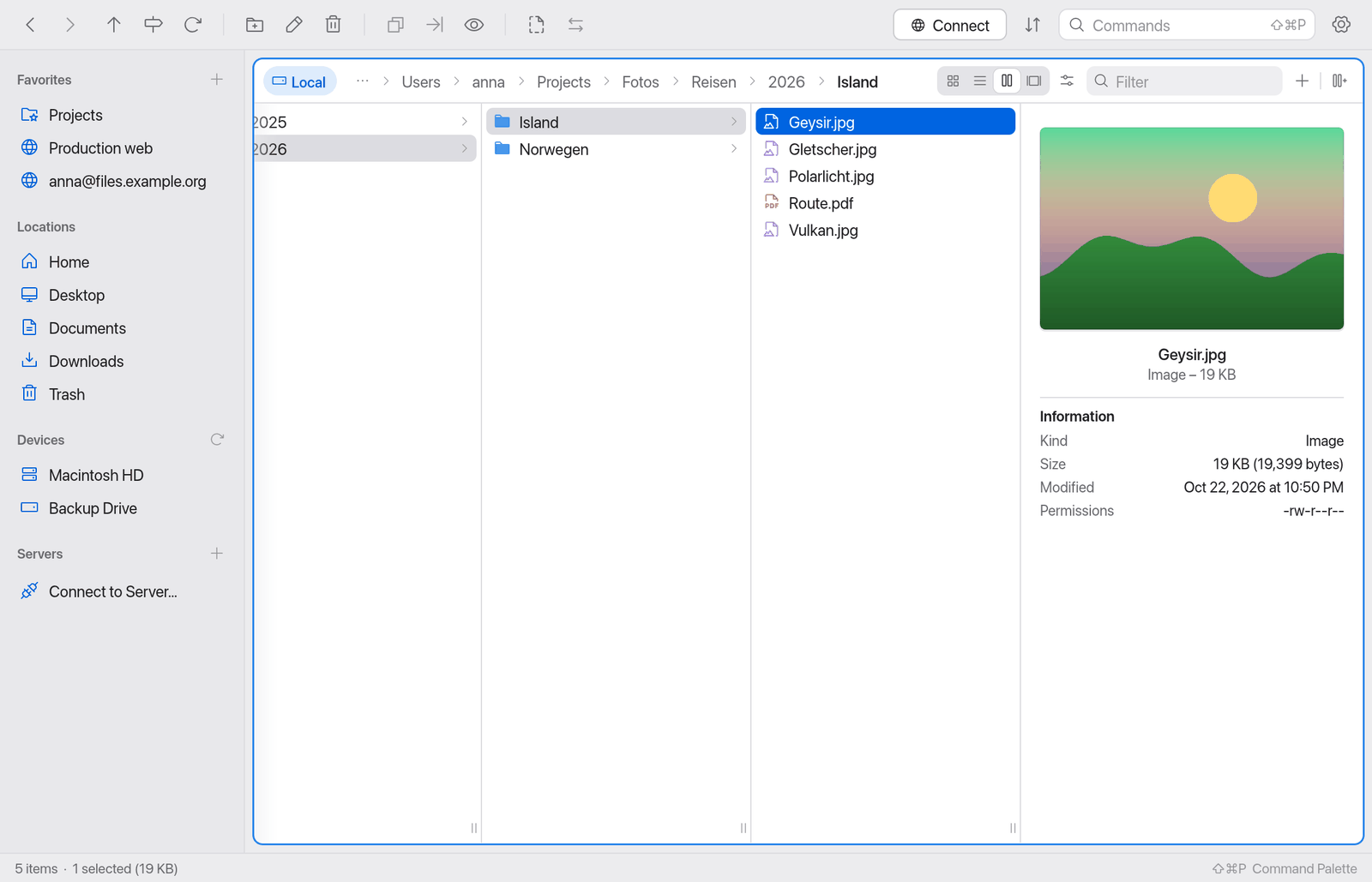Refresh the Devices list

(217, 440)
